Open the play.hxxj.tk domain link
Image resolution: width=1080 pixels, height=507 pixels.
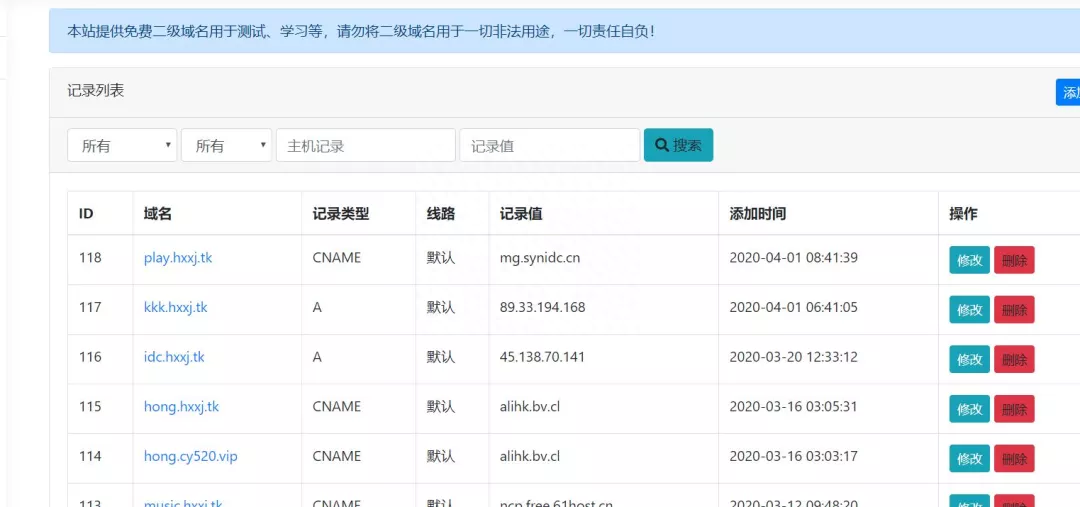tap(178, 258)
